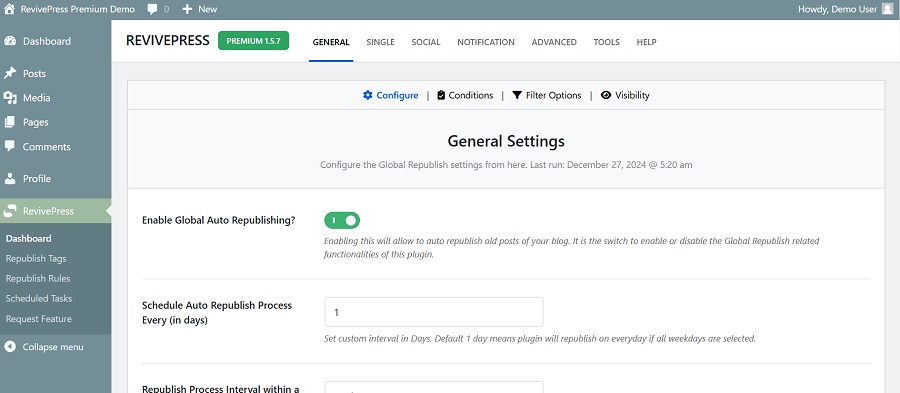The height and width of the screenshot is (393, 900).
Task: Click Collapse menu label
Action: [x=53, y=347]
